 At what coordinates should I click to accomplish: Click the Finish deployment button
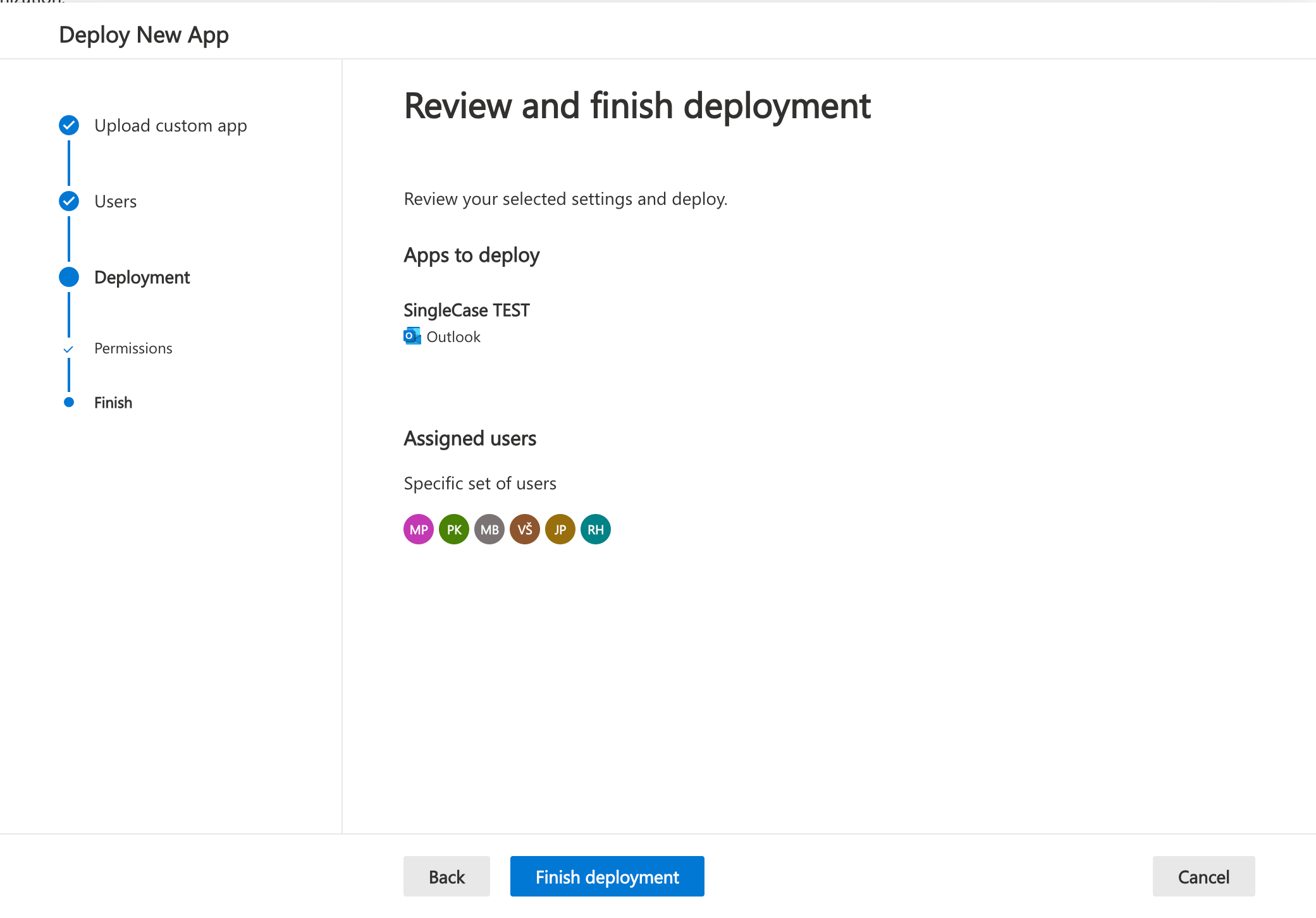point(607,876)
